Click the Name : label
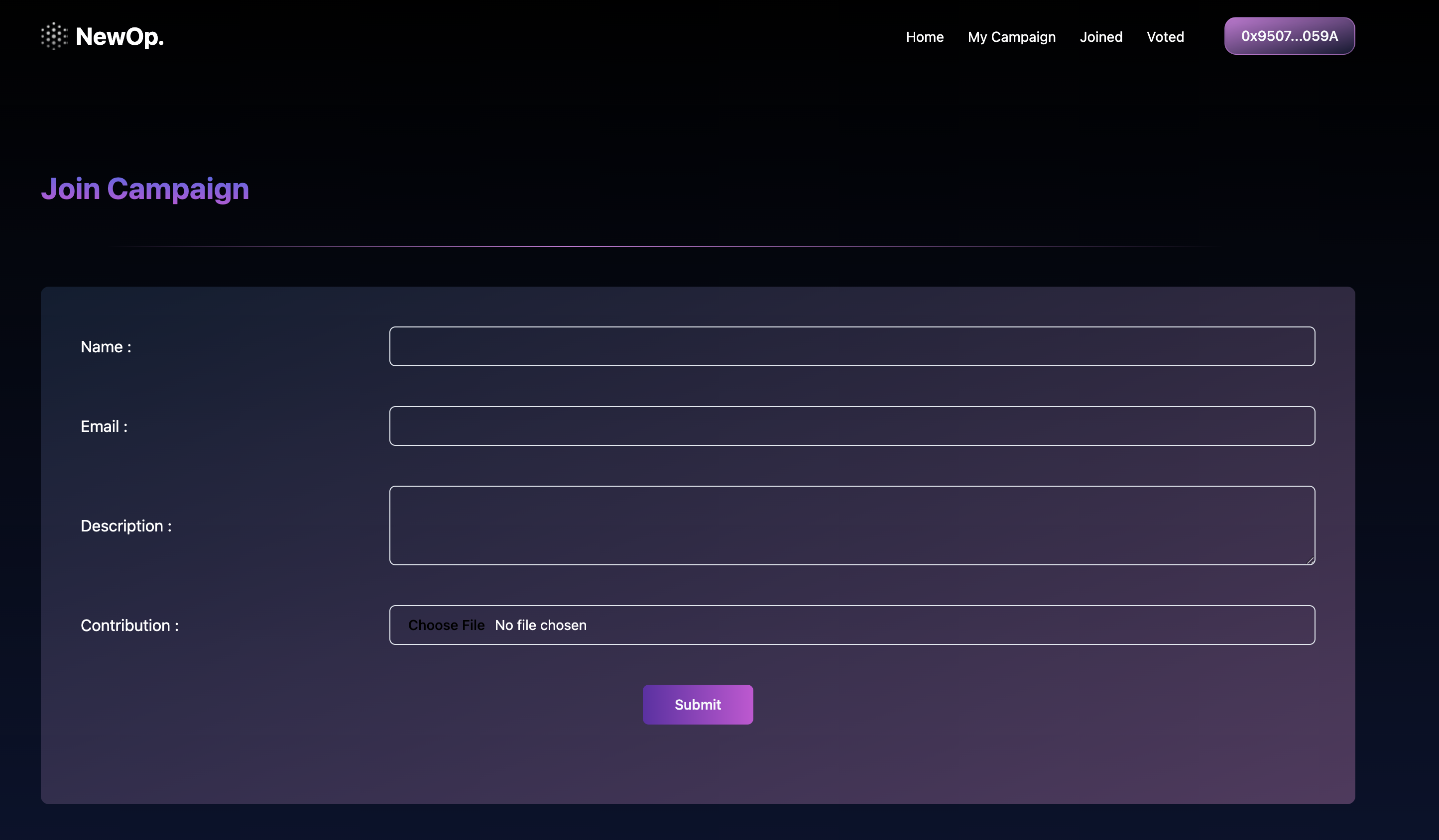Screen dimensions: 1439x840 [106, 347]
